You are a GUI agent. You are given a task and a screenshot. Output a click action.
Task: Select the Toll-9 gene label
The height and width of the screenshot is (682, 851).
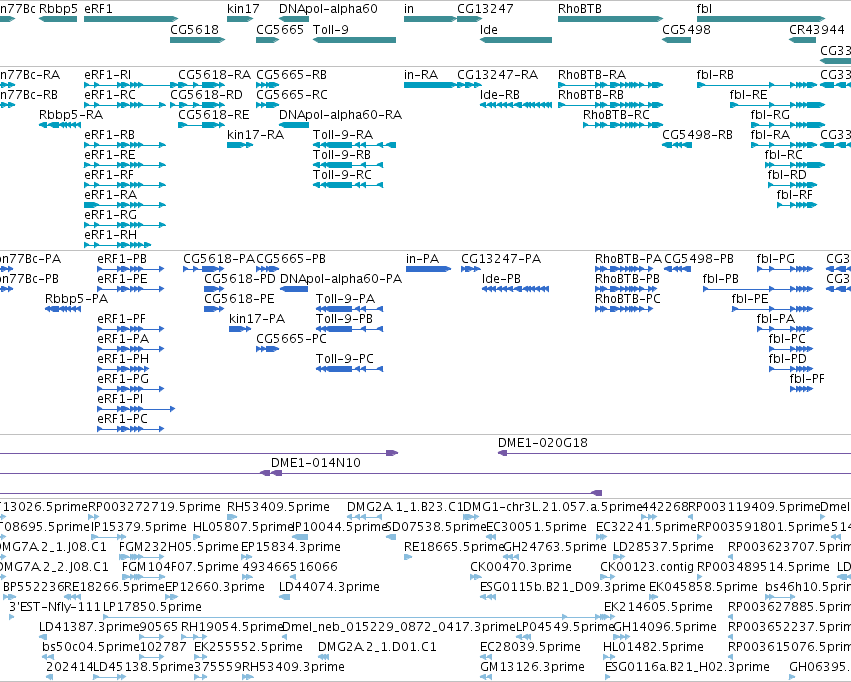pos(331,30)
